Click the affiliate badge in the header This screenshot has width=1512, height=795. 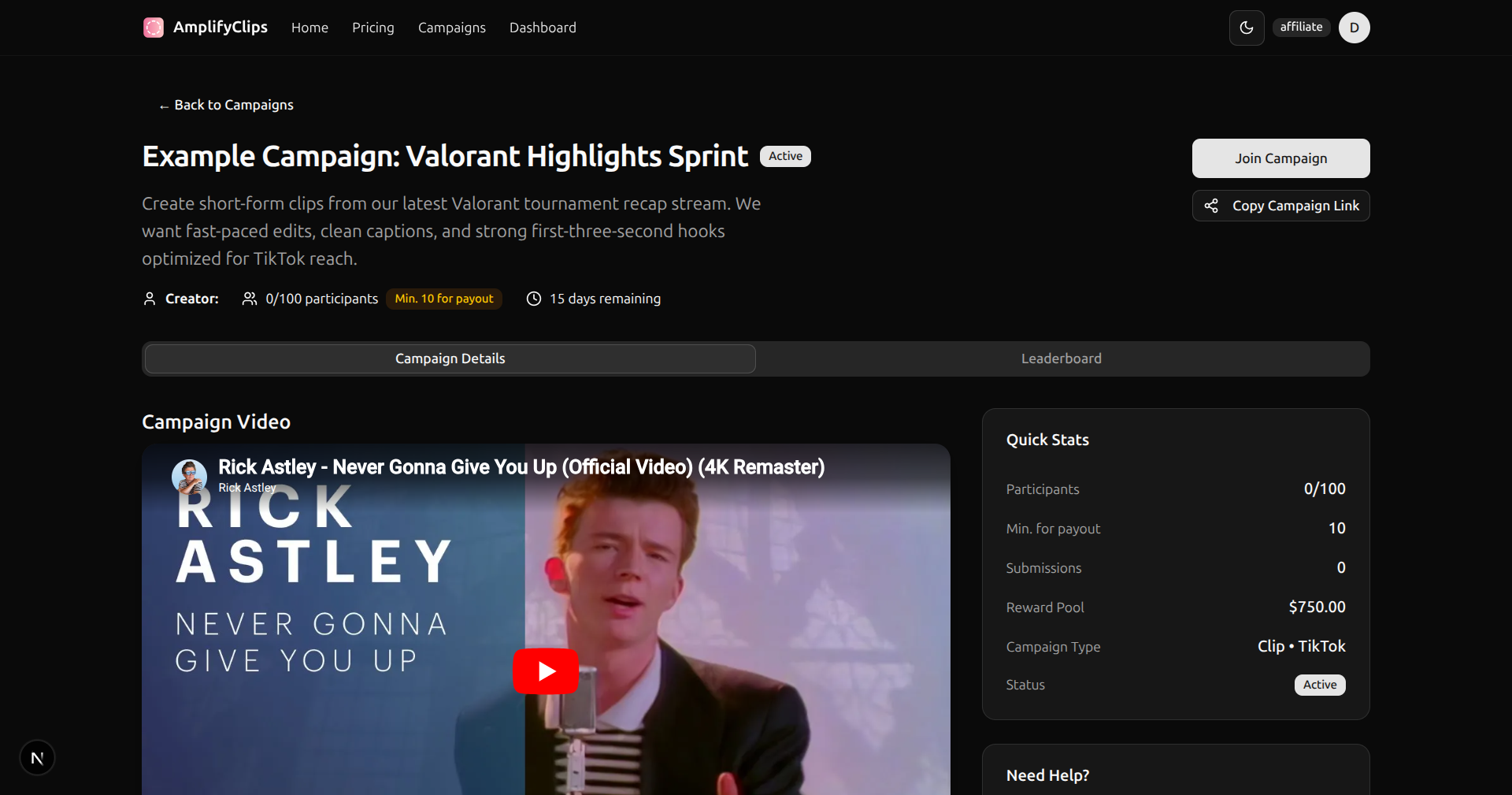click(x=1302, y=27)
